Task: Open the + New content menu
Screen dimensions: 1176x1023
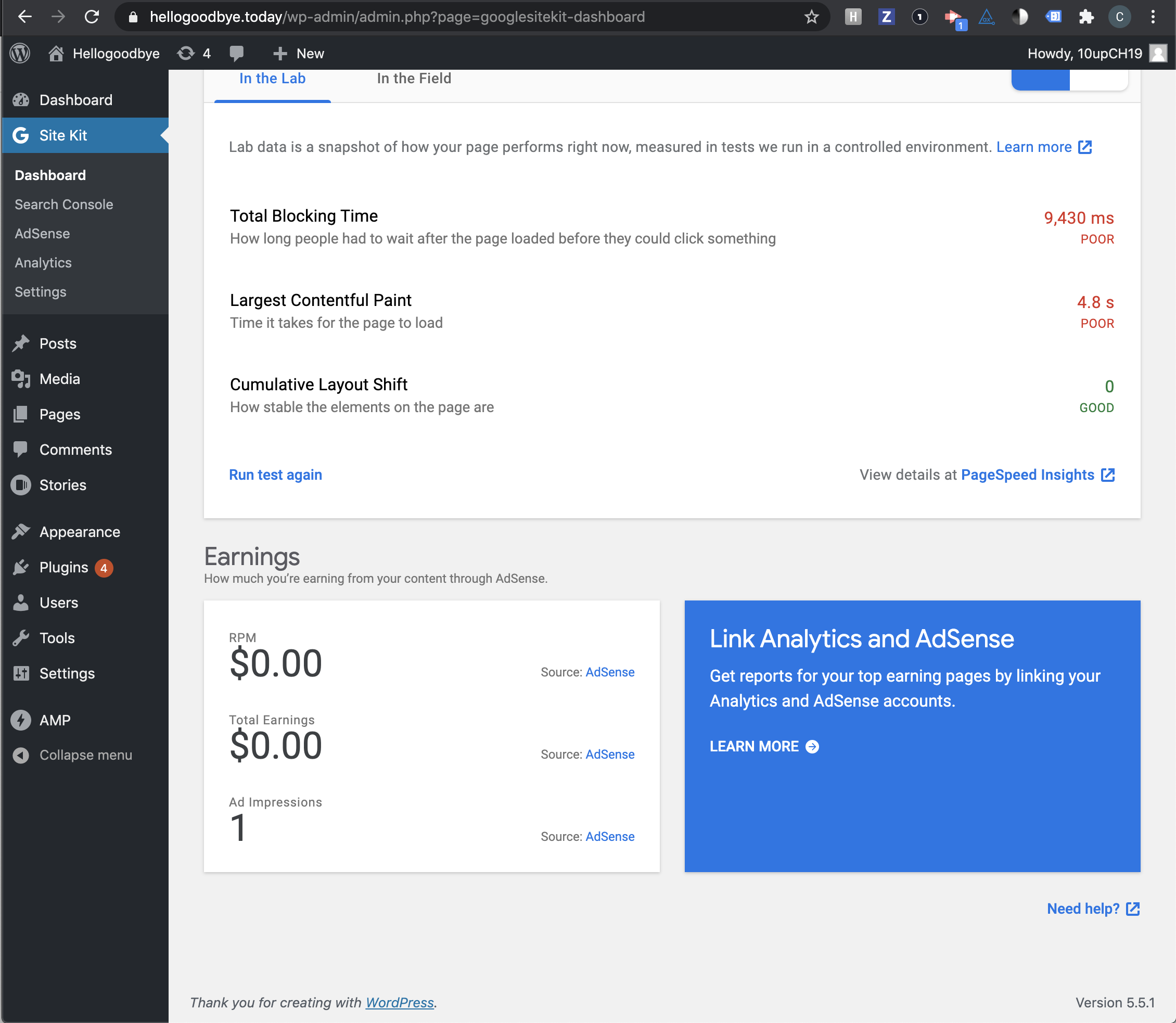Action: [x=298, y=54]
